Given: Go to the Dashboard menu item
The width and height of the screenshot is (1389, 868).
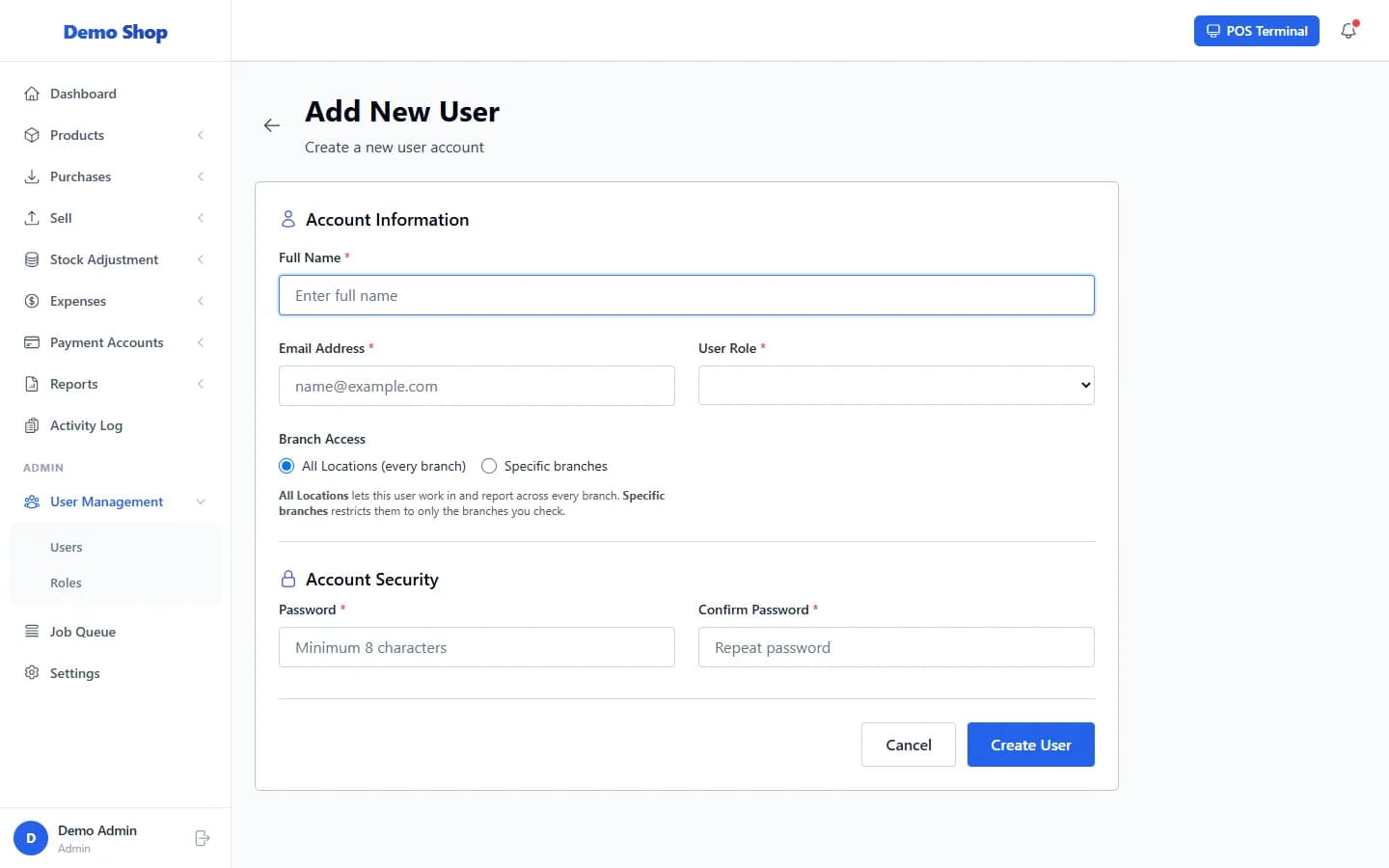Looking at the screenshot, I should 116,94.
